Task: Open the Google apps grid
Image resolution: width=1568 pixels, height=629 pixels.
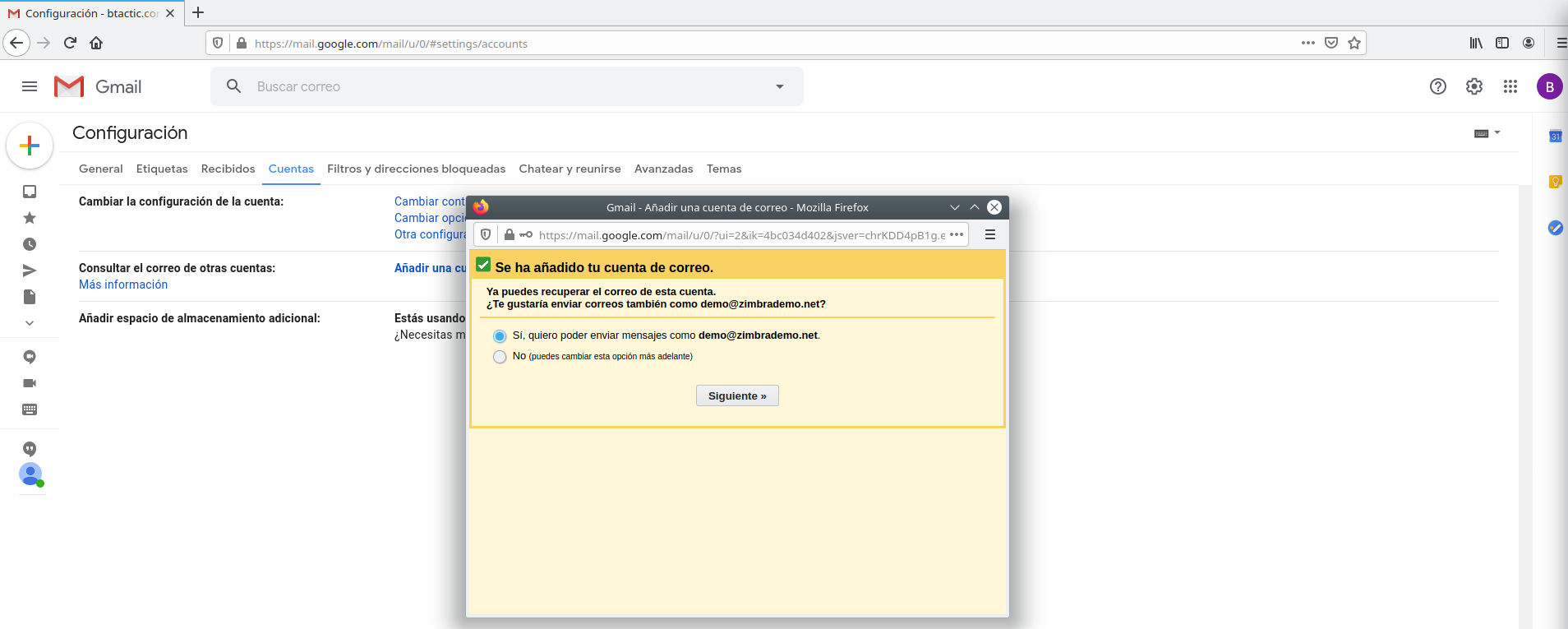Action: click(1510, 86)
